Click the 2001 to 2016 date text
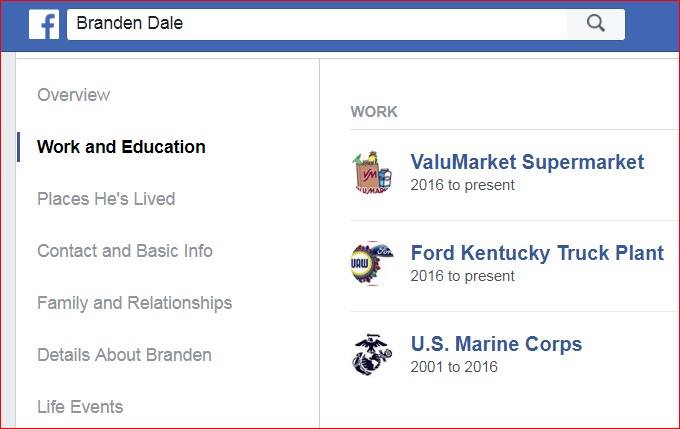This screenshot has width=680, height=429. point(454,367)
